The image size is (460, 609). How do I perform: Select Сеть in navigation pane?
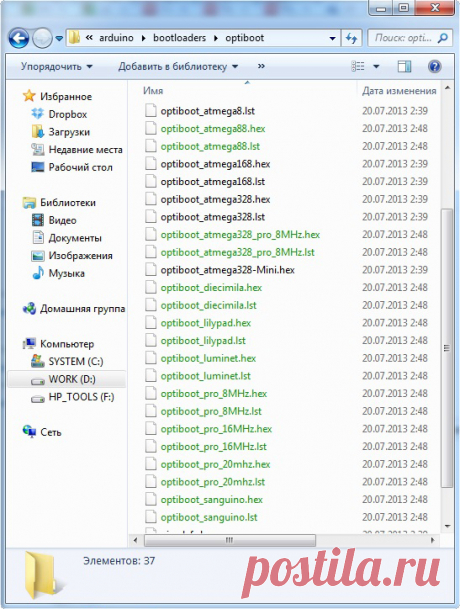tap(51, 432)
